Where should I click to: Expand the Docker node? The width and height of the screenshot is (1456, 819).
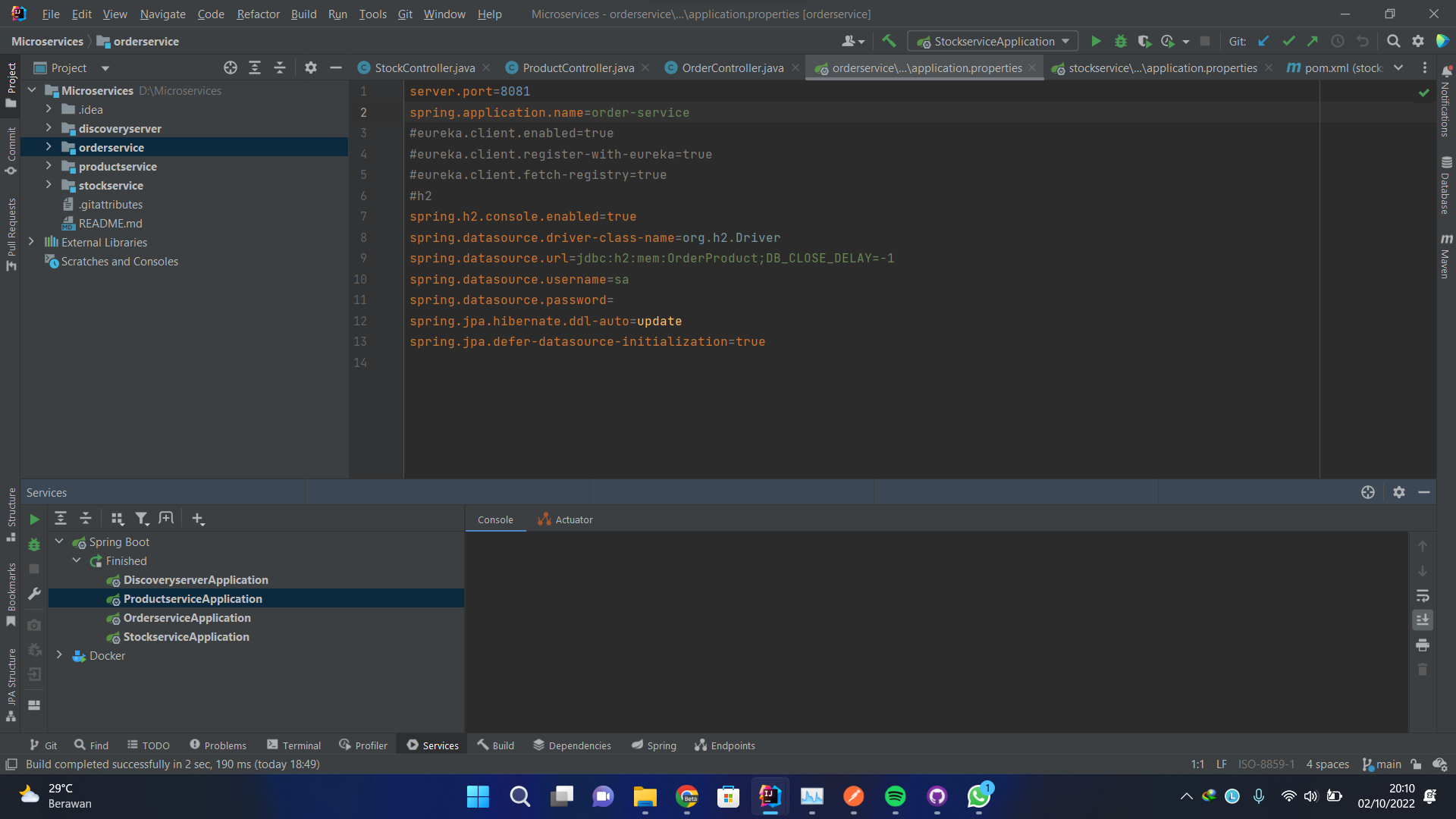click(59, 655)
